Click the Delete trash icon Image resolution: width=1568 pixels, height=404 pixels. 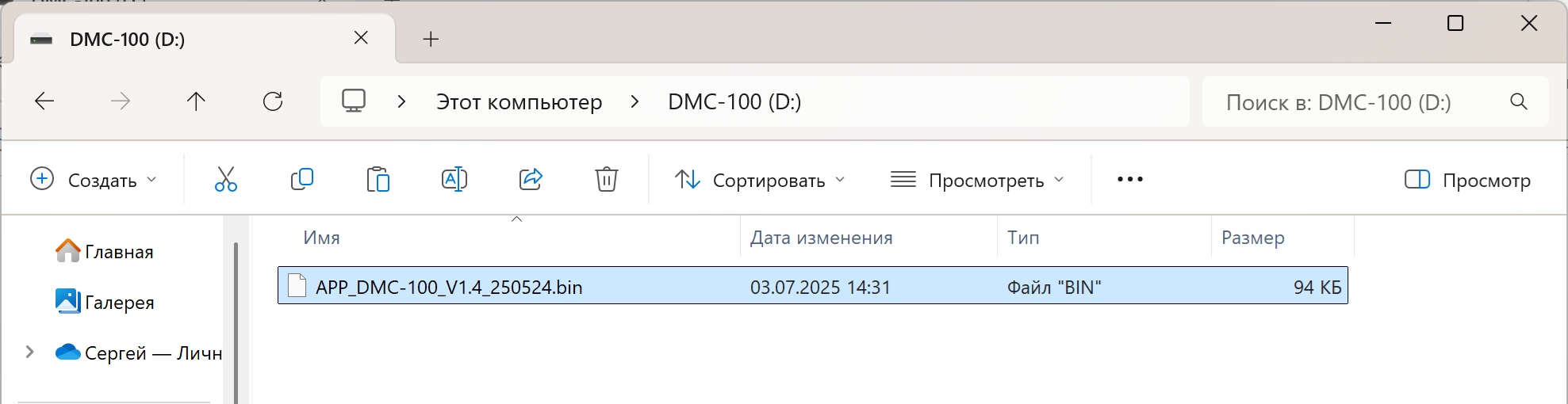click(x=606, y=180)
